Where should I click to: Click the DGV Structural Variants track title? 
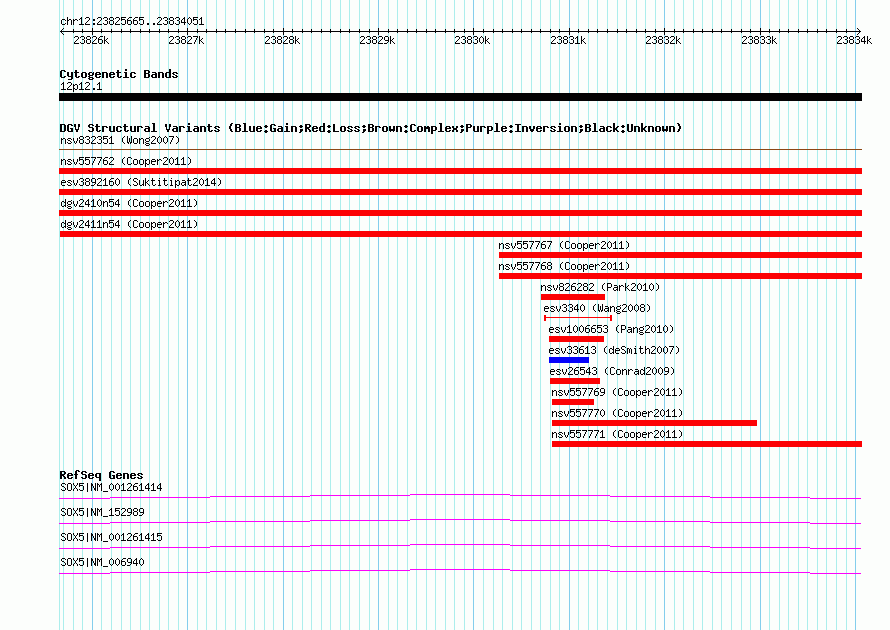[x=371, y=128]
